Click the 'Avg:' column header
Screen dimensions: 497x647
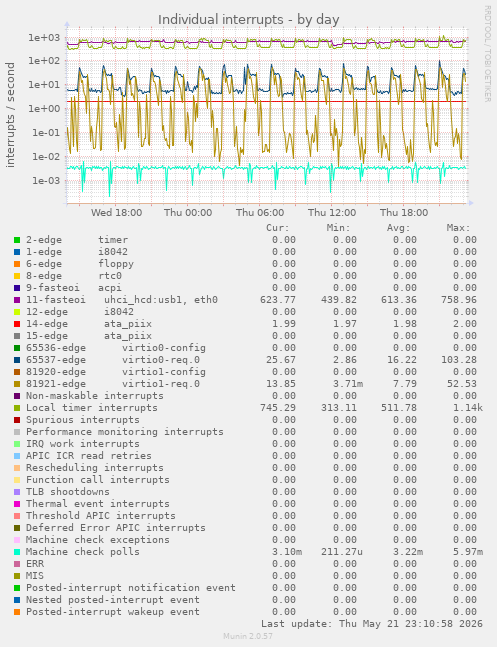point(398,228)
